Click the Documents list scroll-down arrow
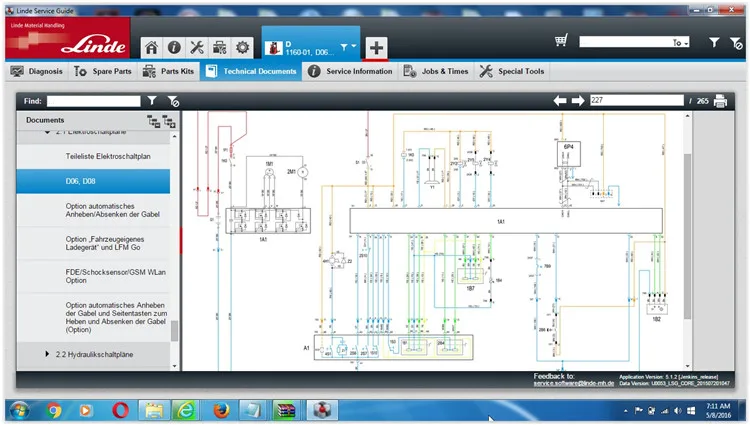Screen dimensions: 750x425 click(x=174, y=366)
